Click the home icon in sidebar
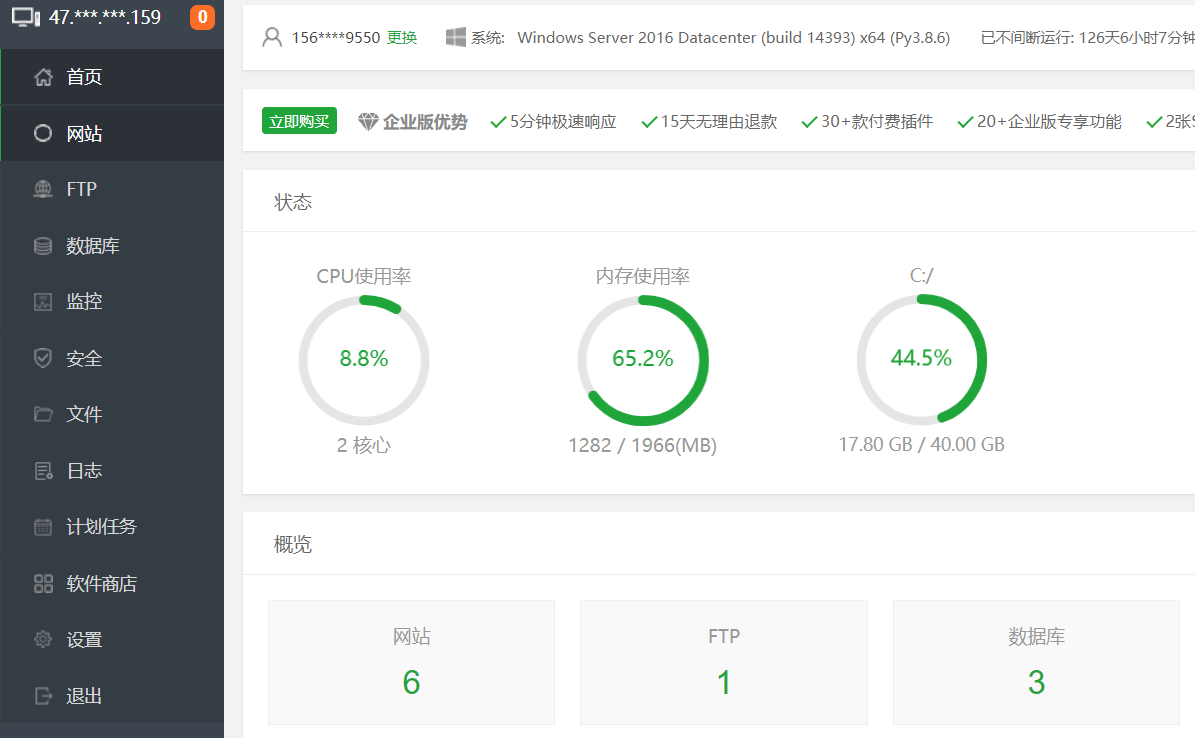Image resolution: width=1195 pixels, height=738 pixels. click(x=43, y=77)
